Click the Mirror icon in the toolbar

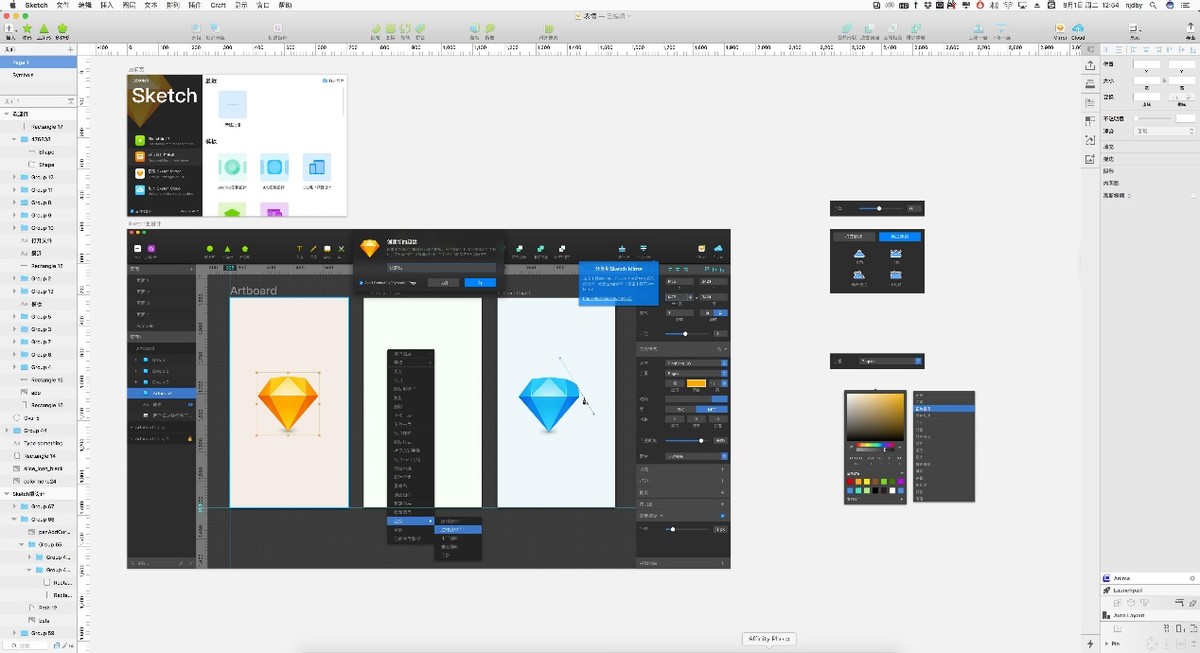(1060, 29)
